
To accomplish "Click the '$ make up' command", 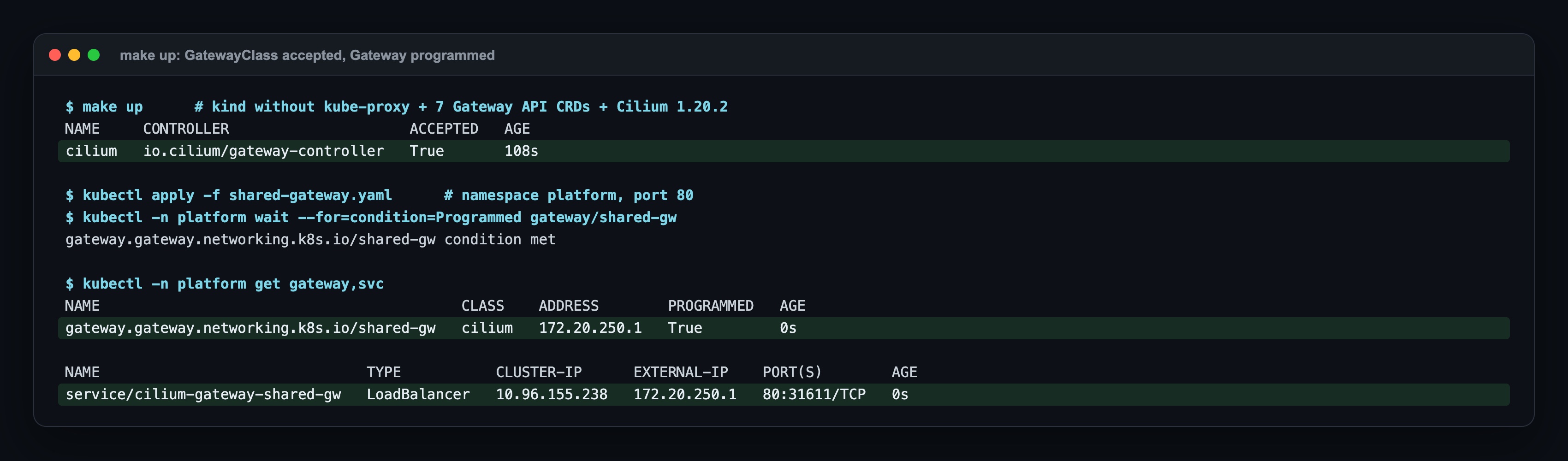I will (x=104, y=107).
